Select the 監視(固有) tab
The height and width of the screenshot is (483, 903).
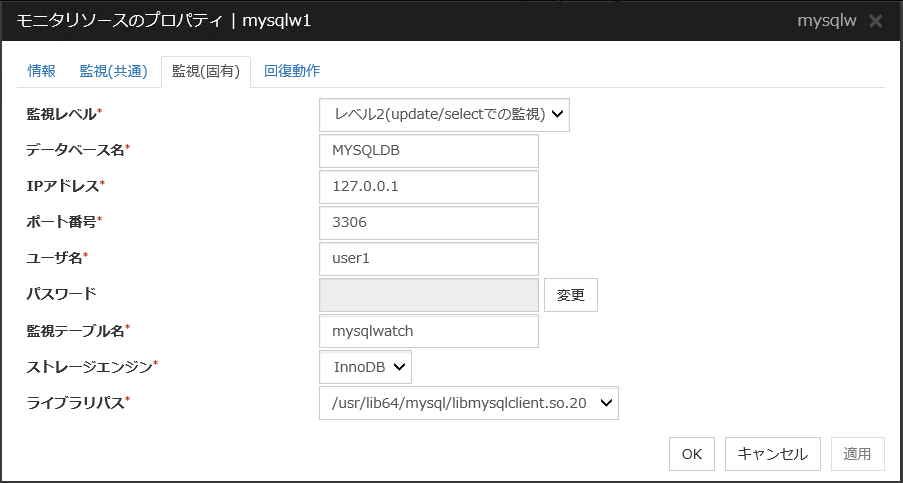pos(206,71)
